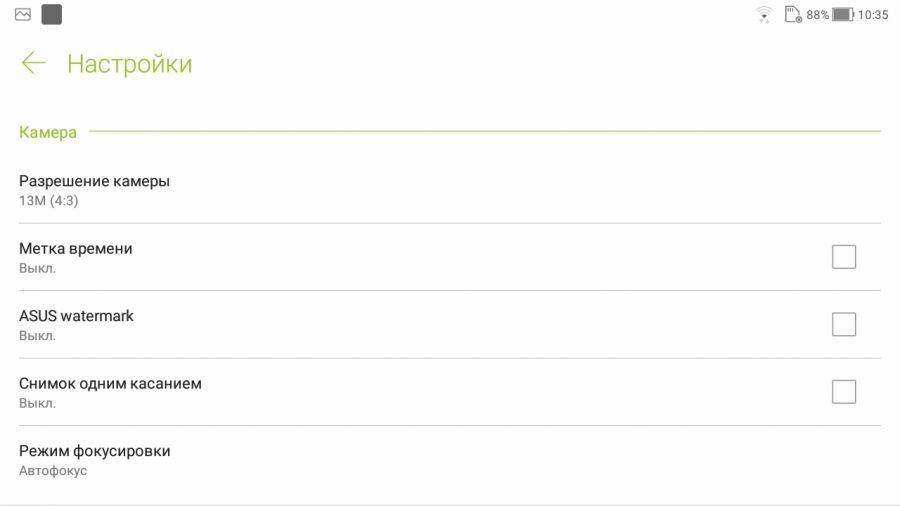Tap the back arrow next to Настройки
Viewport: 900px width, 506px height.
33,63
